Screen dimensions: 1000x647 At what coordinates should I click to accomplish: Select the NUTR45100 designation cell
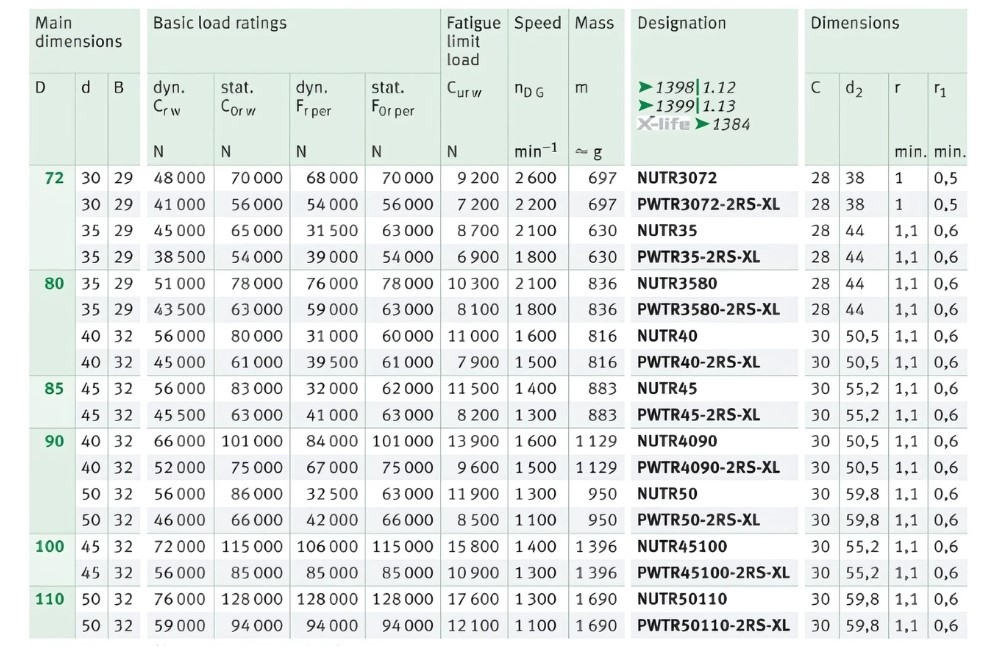pos(682,547)
